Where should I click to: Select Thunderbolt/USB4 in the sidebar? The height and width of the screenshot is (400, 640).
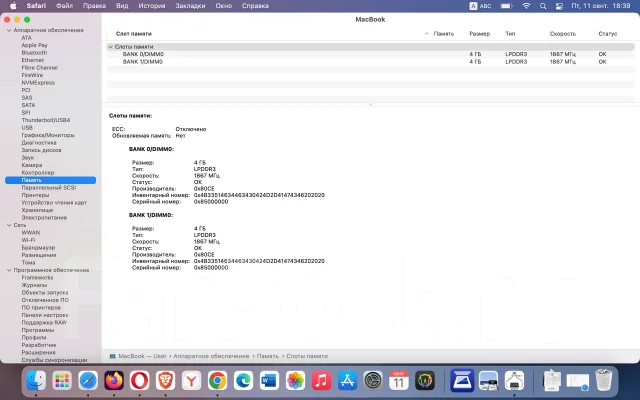[46, 120]
